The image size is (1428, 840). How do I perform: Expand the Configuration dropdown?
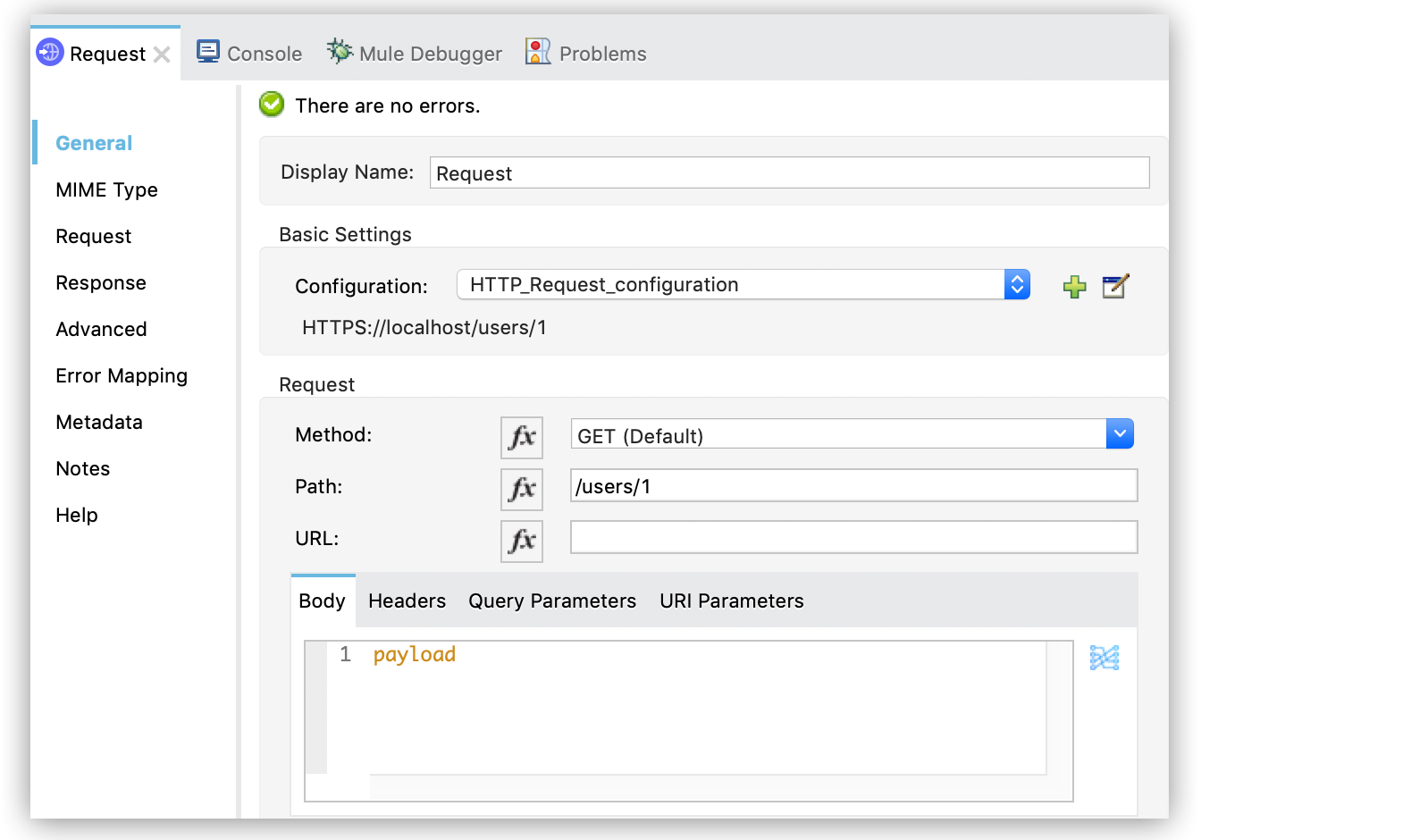(1017, 285)
